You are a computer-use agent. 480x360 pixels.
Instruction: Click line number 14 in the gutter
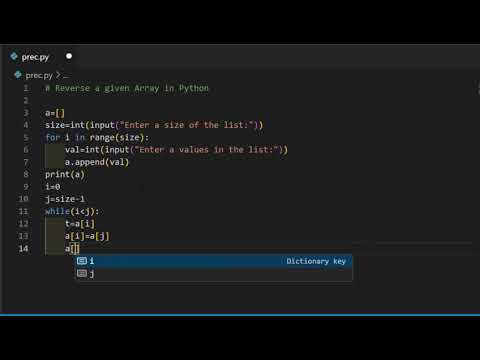pos(23,249)
